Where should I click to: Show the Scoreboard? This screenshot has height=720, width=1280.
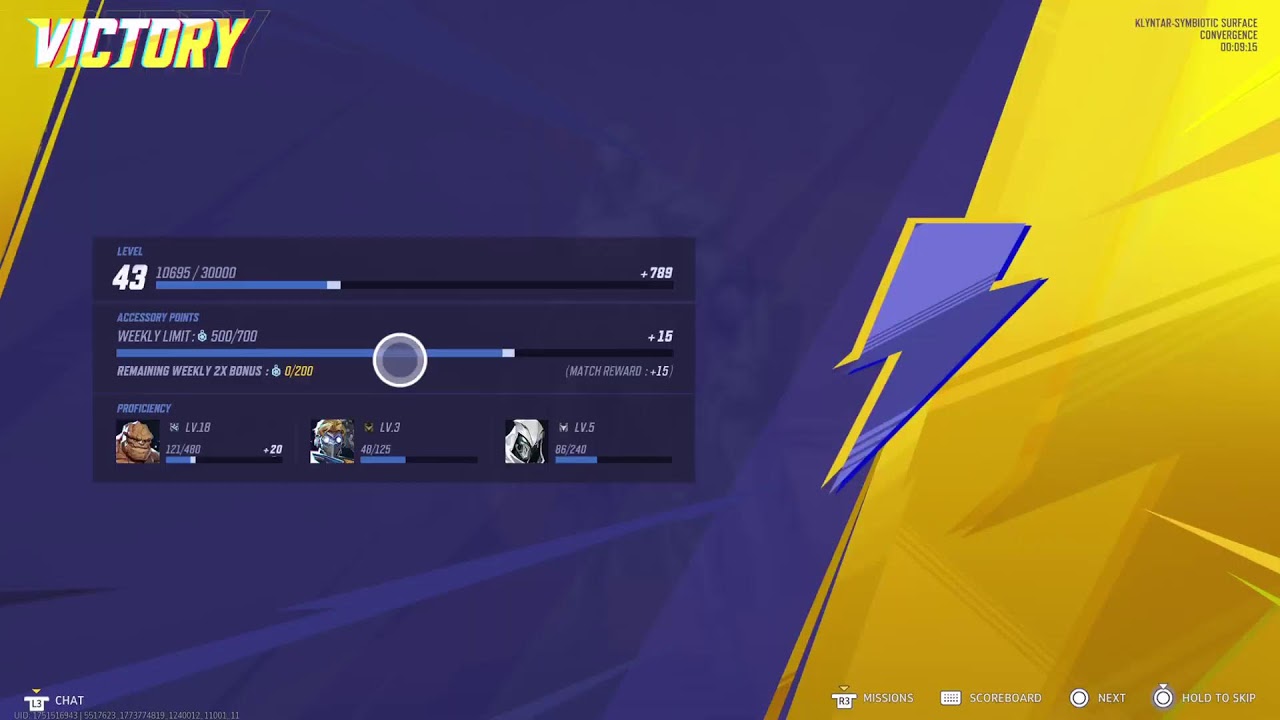(x=991, y=698)
